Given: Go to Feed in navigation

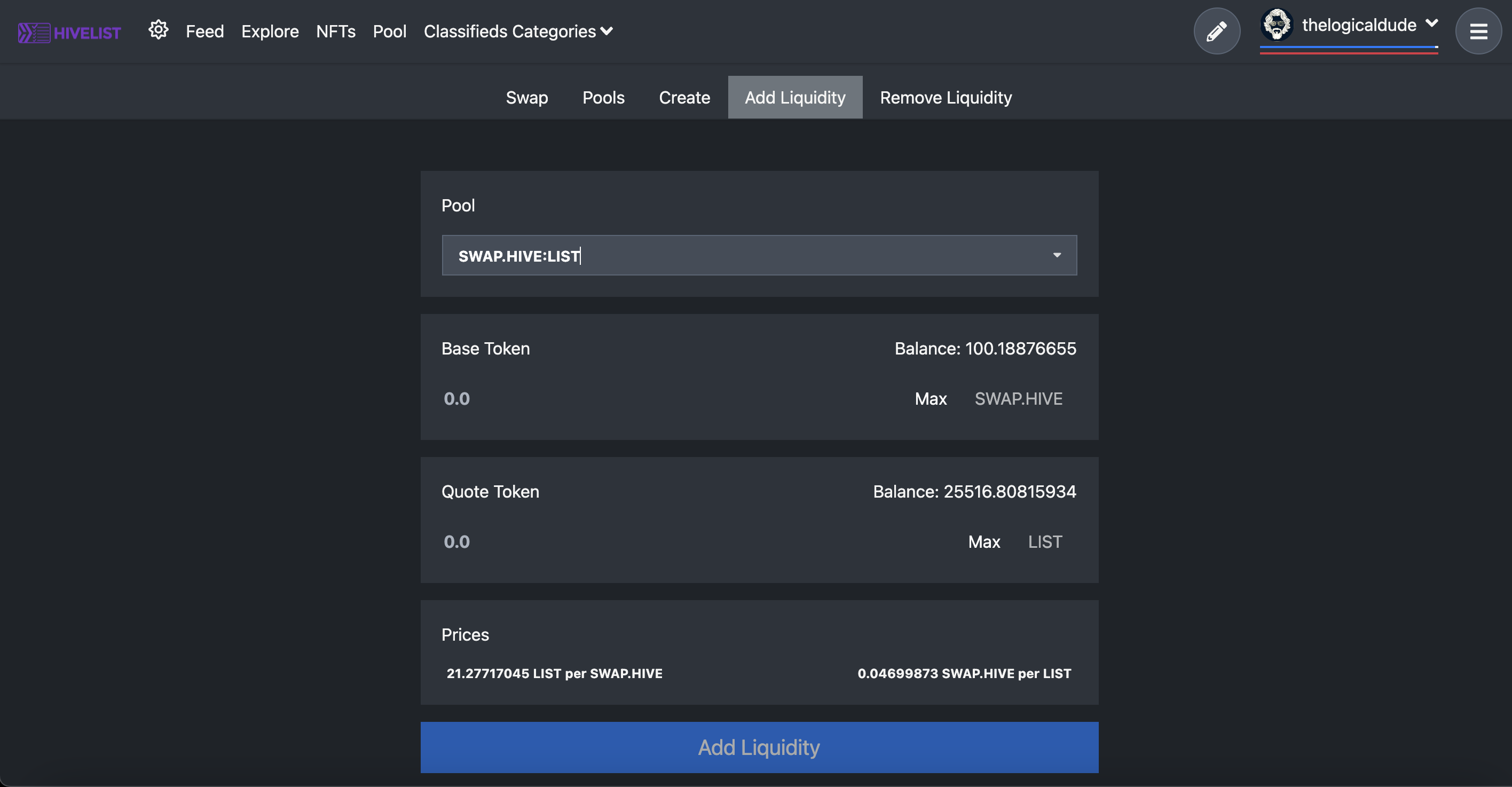Looking at the screenshot, I should [205, 31].
